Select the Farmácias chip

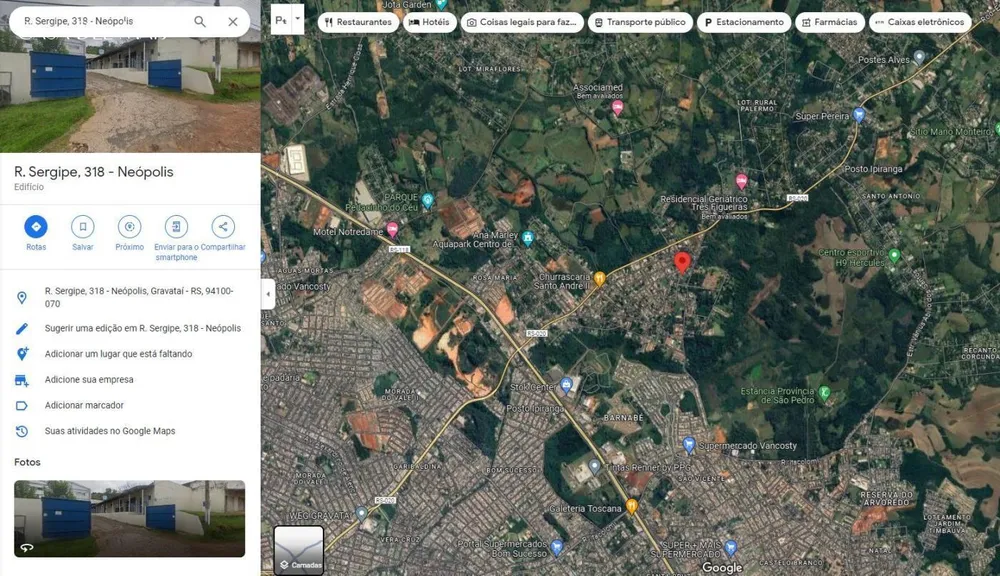click(x=829, y=22)
